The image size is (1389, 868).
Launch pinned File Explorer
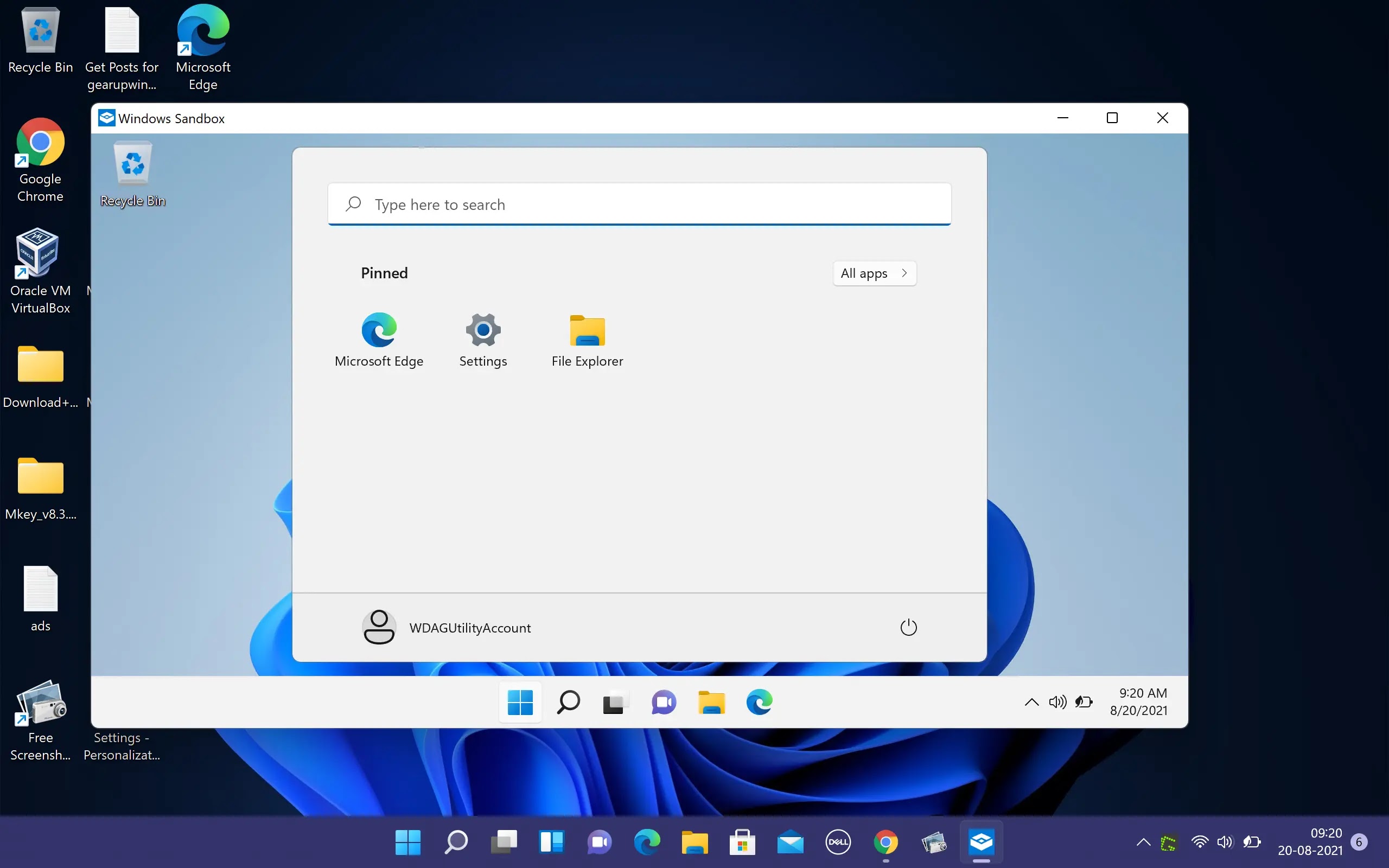tap(587, 331)
